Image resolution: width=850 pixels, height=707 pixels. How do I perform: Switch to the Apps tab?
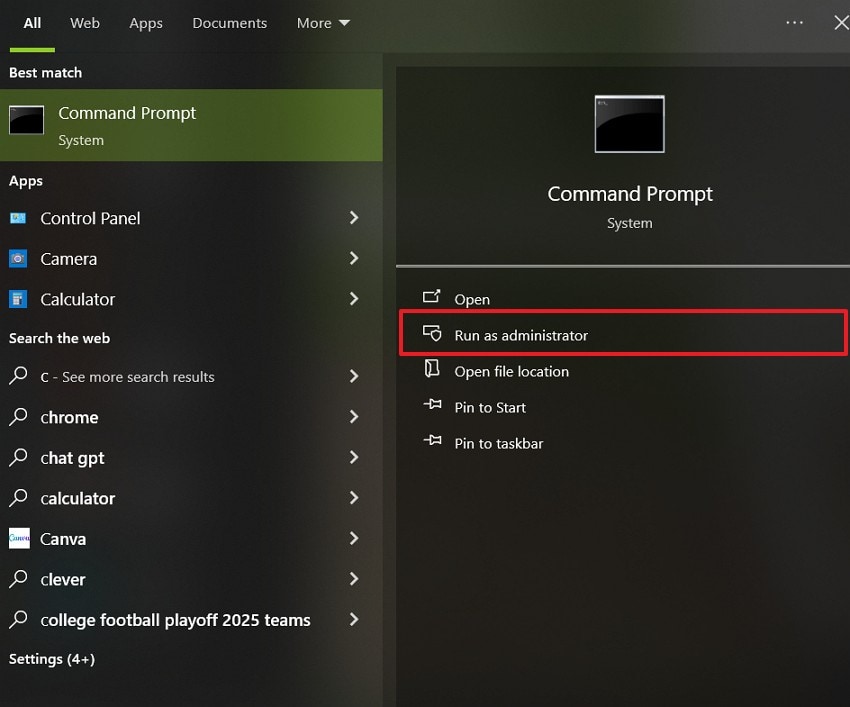point(145,23)
